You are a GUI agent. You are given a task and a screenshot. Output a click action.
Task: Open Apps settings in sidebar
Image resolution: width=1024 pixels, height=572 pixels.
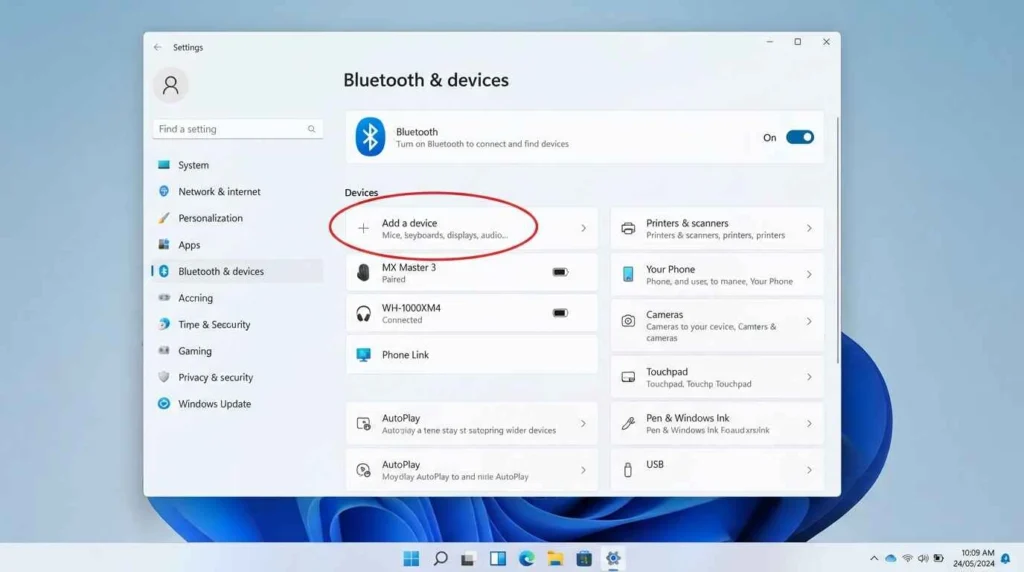[x=238, y=245]
